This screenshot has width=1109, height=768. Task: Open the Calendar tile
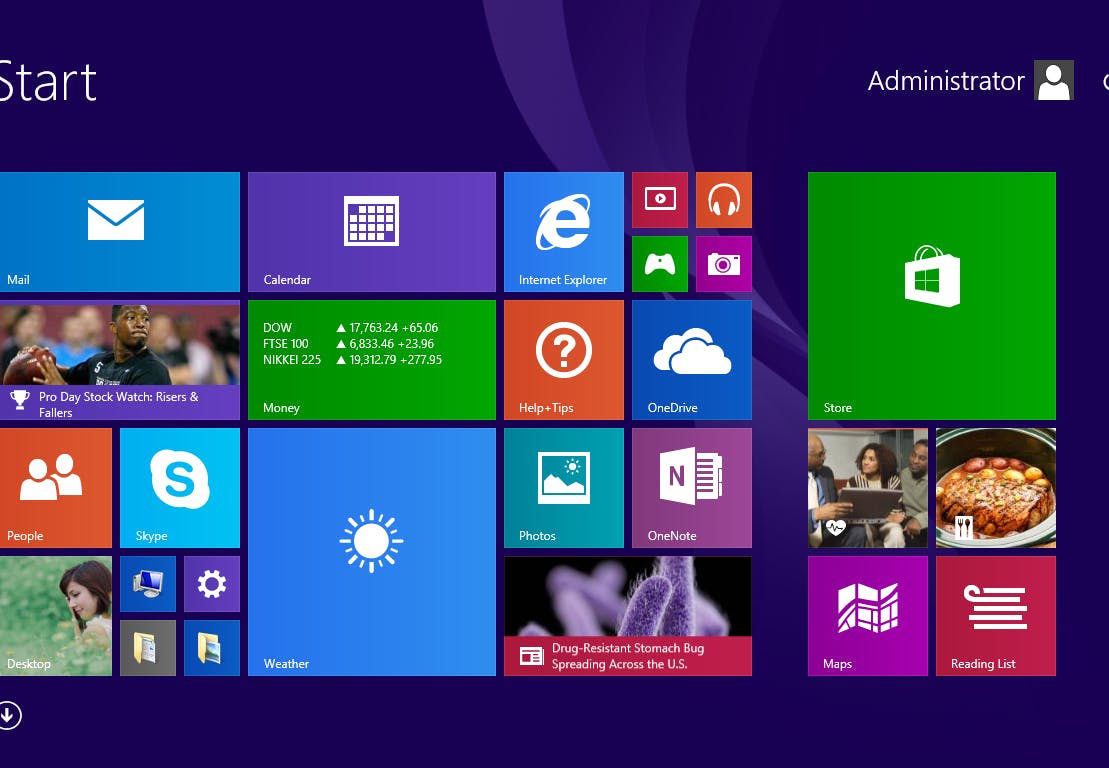[371, 232]
